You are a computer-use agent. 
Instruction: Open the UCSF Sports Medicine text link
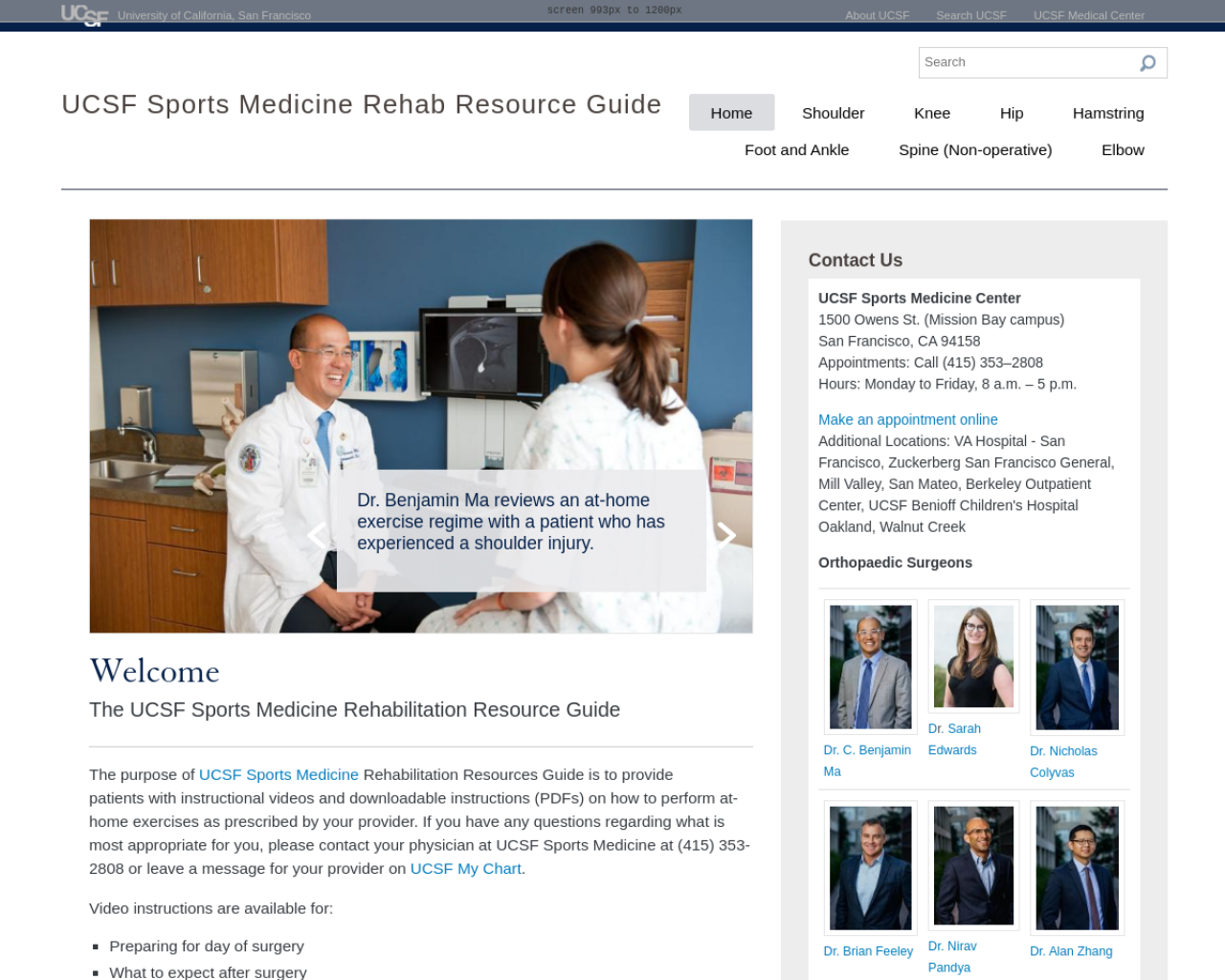coord(278,774)
